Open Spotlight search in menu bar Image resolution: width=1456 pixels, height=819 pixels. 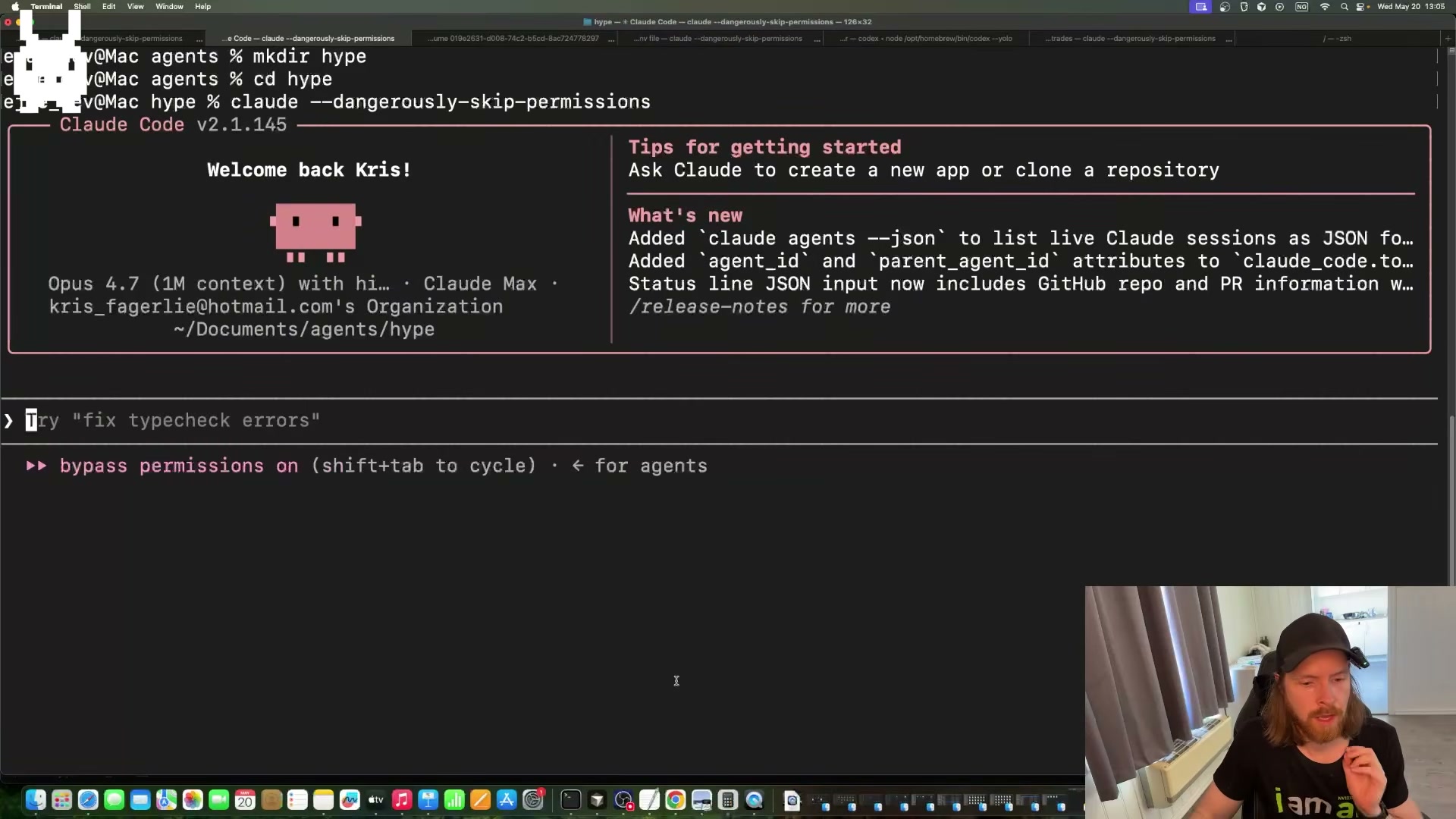tap(1345, 6)
